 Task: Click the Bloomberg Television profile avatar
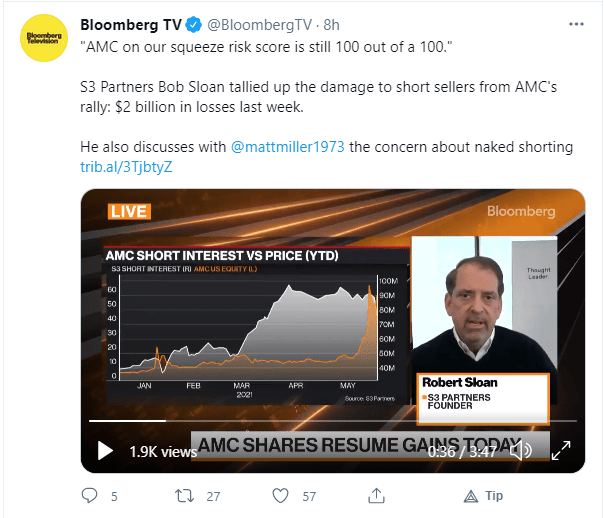click(44, 38)
